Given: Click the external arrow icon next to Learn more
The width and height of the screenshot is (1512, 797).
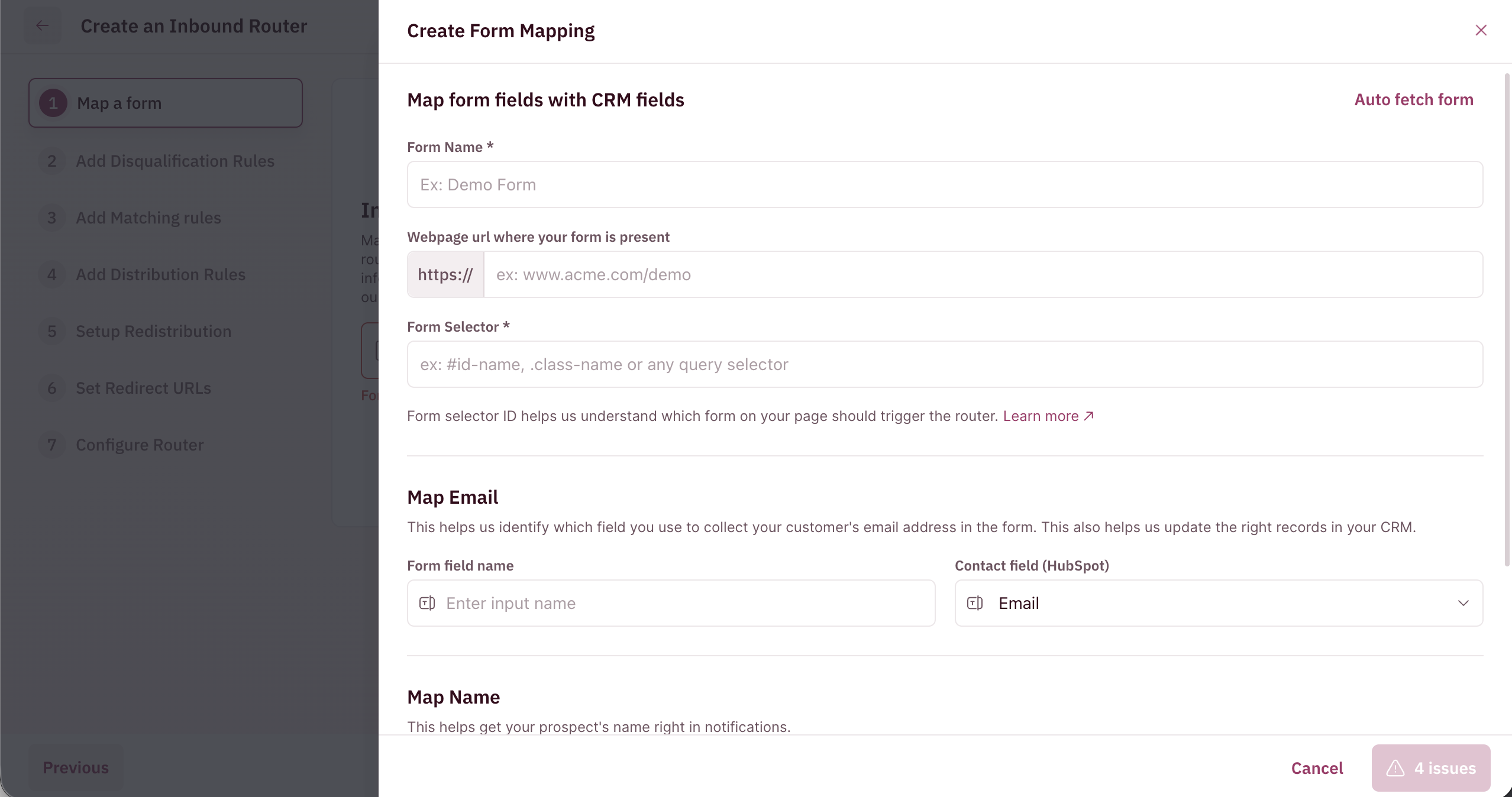Looking at the screenshot, I should [1088, 416].
